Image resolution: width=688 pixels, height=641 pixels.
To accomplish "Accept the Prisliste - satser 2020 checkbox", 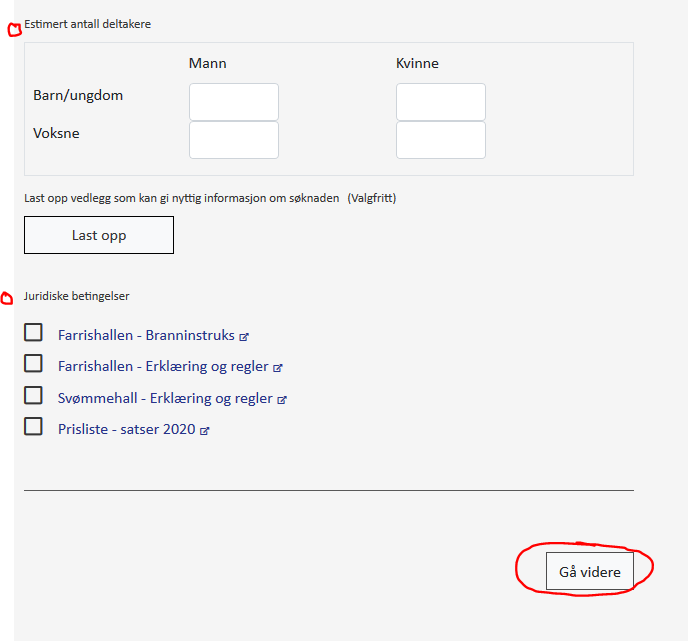I will 33,426.
